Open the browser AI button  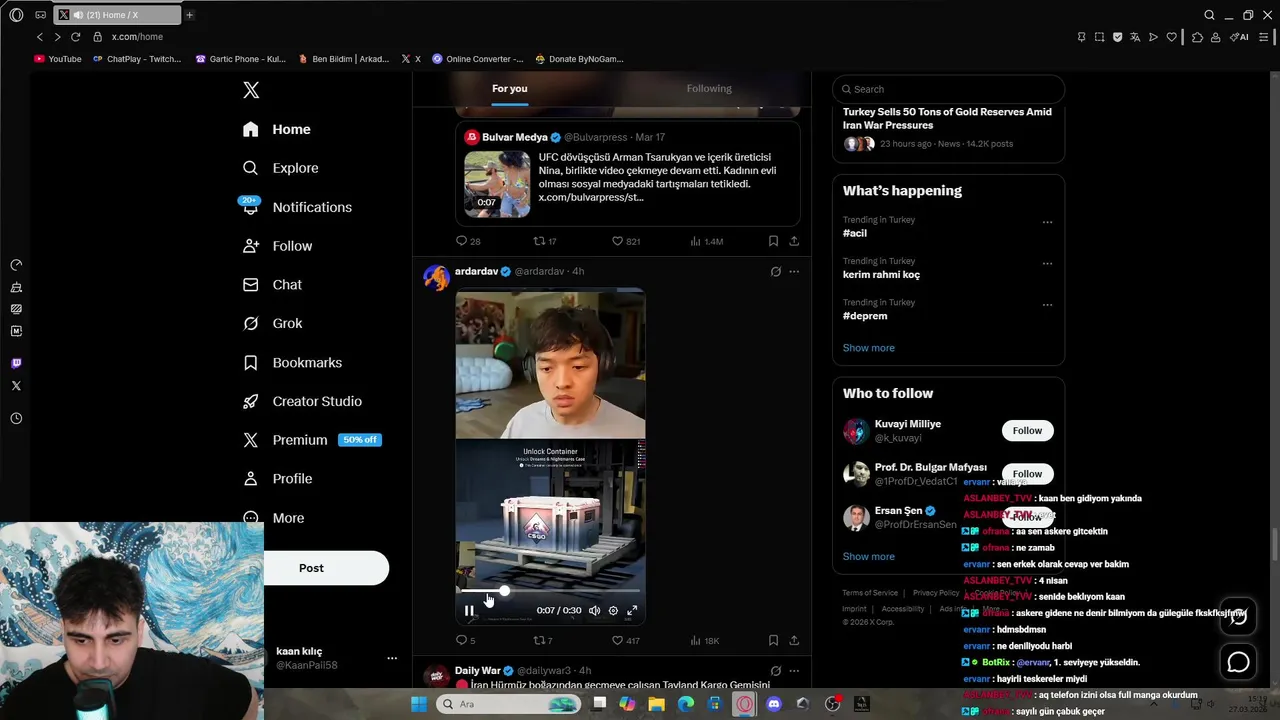1239,37
